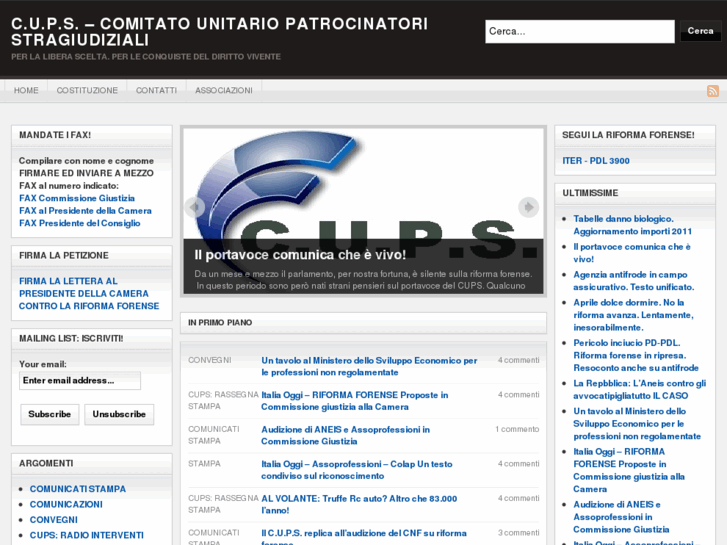Viewport: 727px width, 545px height.
Task: Open 4 commenti for Un tavolo article
Action: pos(518,360)
